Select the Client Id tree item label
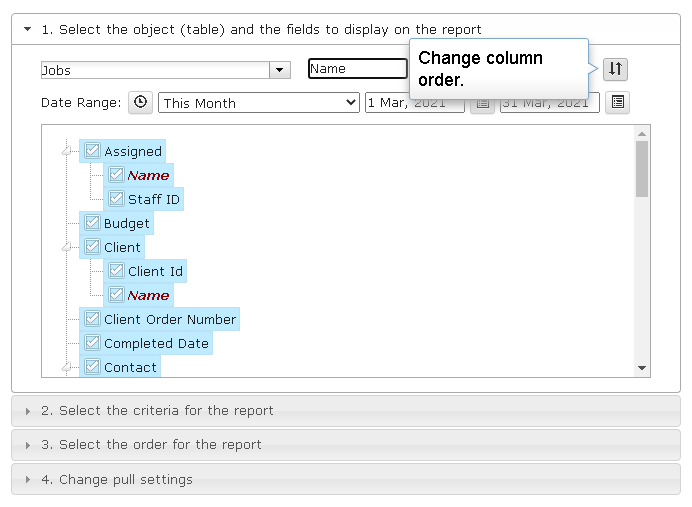692x507 pixels. coord(155,271)
